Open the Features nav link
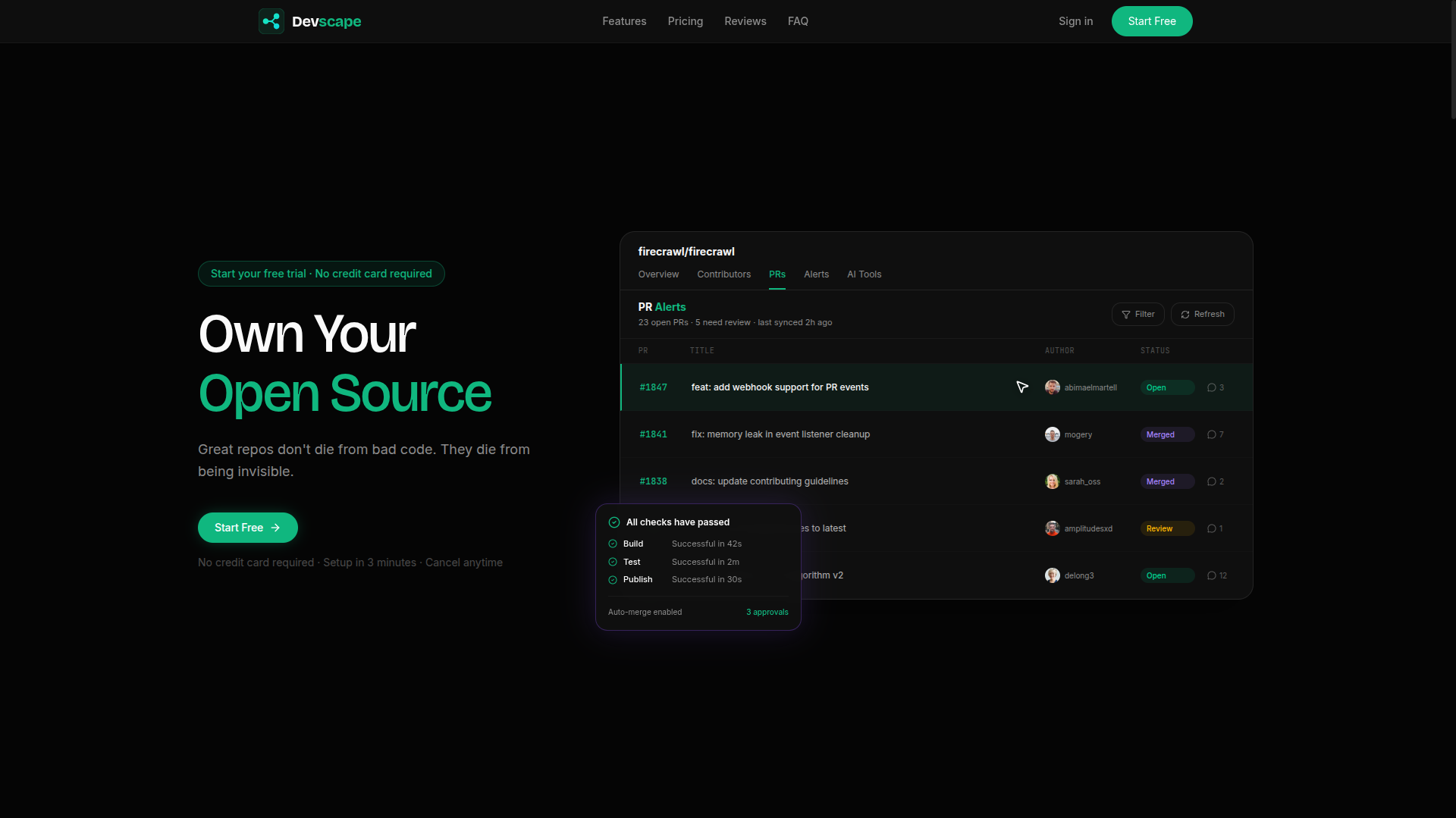 [624, 21]
